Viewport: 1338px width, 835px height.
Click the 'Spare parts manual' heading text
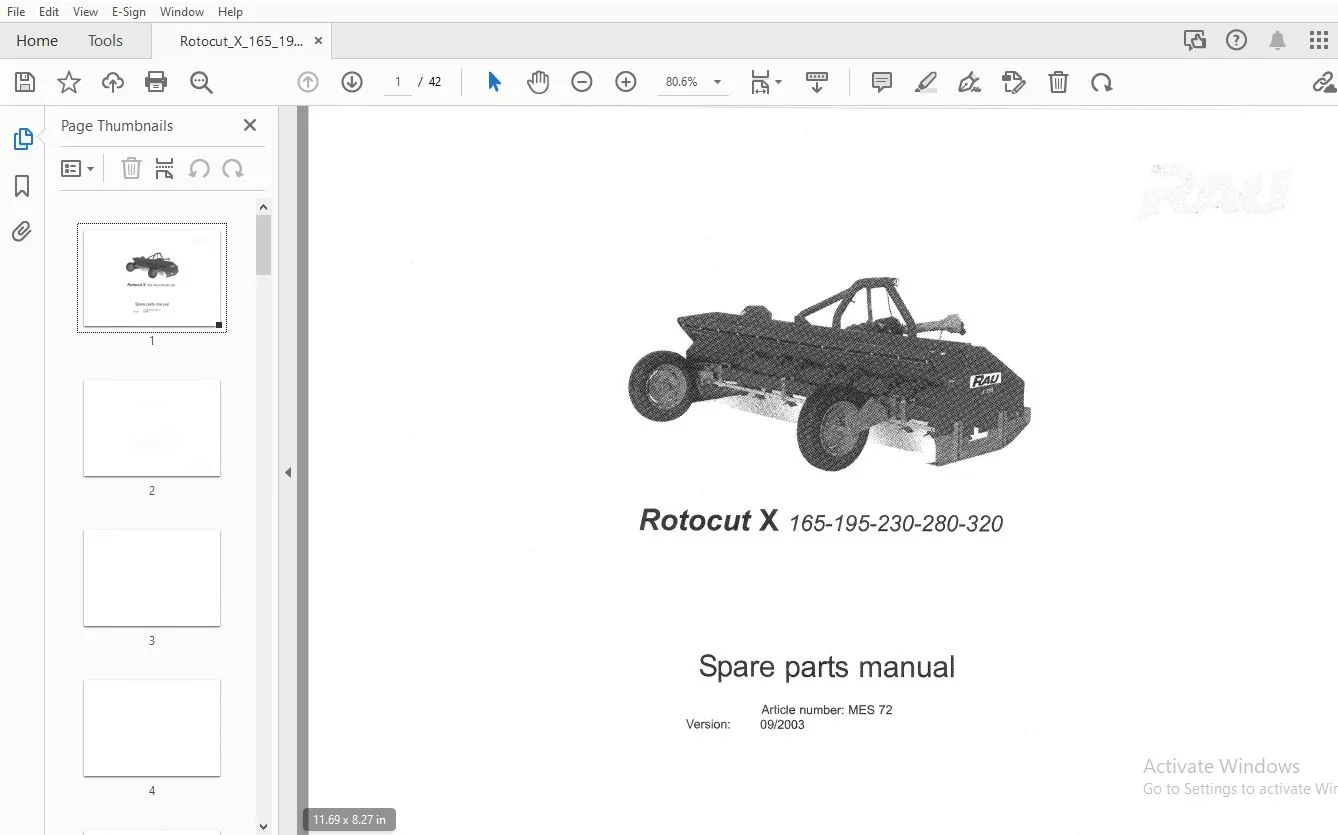[827, 667]
